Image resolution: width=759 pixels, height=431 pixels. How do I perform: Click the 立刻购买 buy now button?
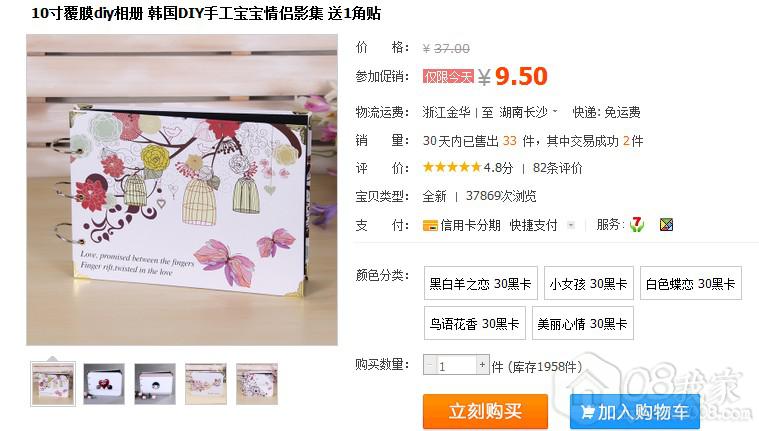click(x=486, y=412)
